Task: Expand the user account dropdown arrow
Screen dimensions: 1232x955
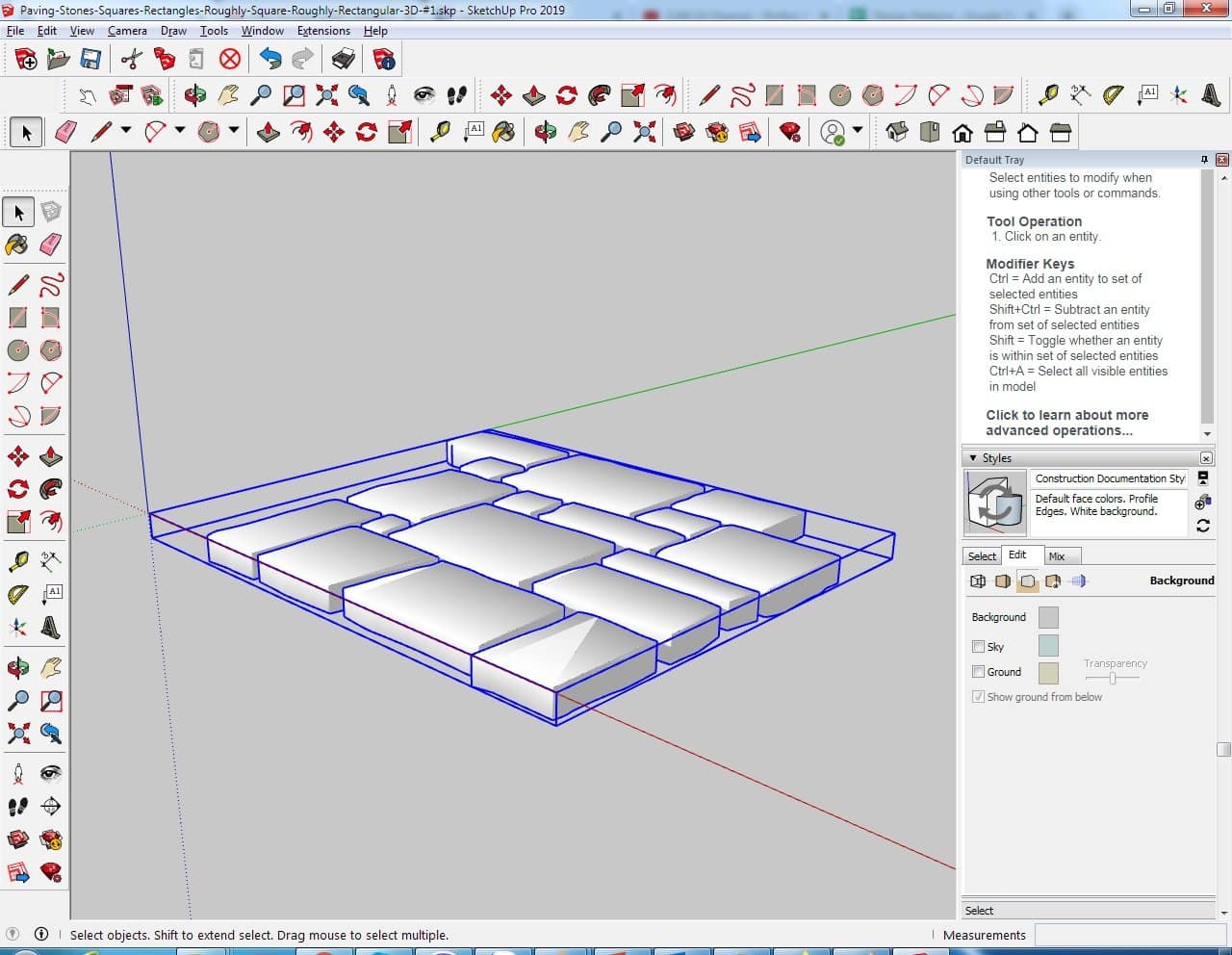Action: tap(857, 131)
